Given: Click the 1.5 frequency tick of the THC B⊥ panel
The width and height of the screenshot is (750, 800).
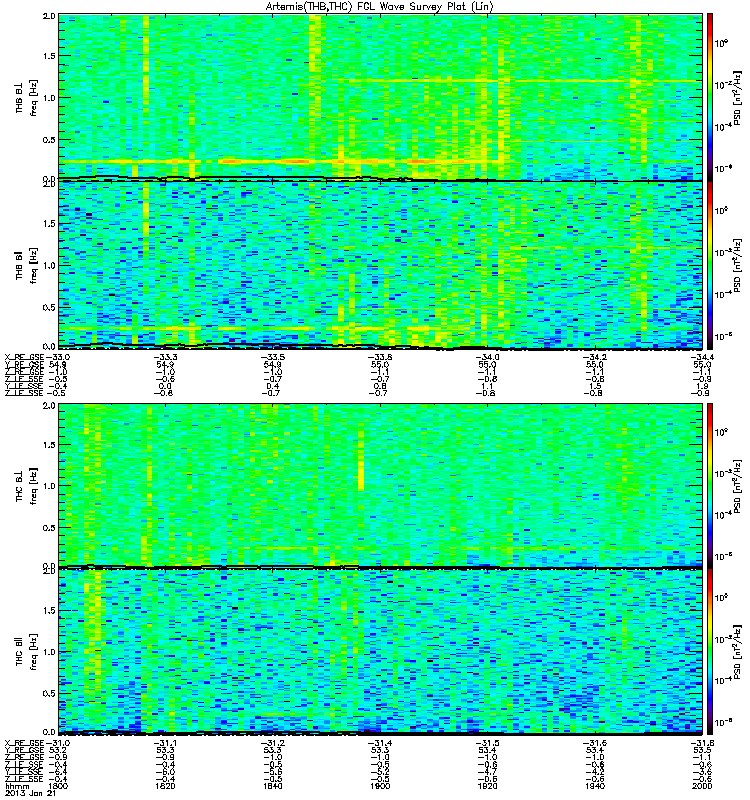Looking at the screenshot, I should 49,445.
